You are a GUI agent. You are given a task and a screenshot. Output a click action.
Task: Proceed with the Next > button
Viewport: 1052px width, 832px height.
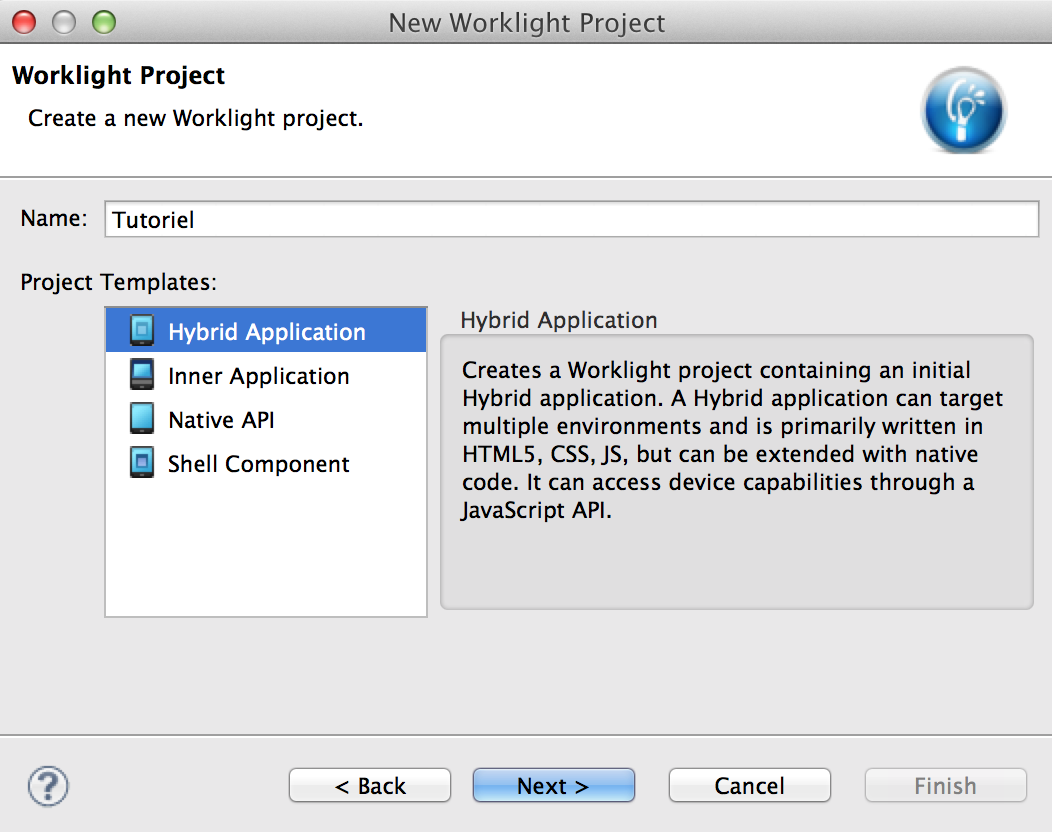[553, 786]
